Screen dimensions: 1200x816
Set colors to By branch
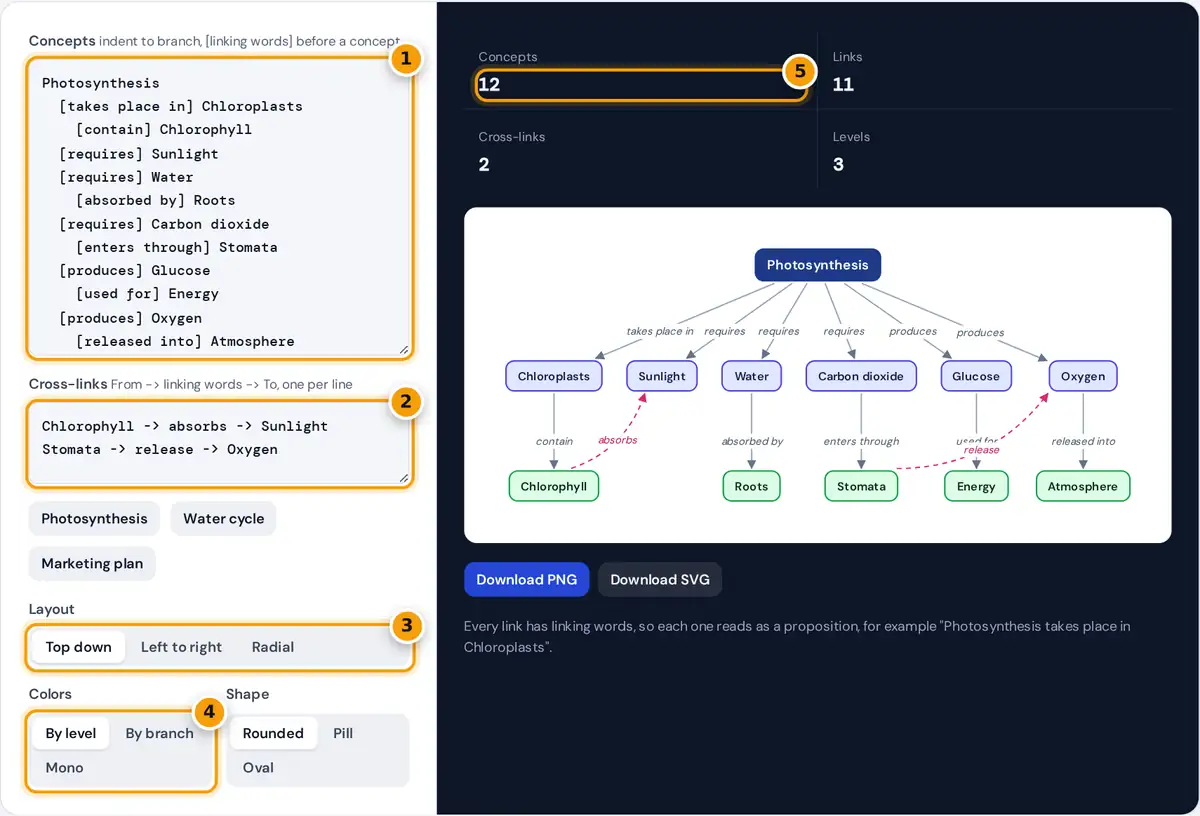coord(159,733)
